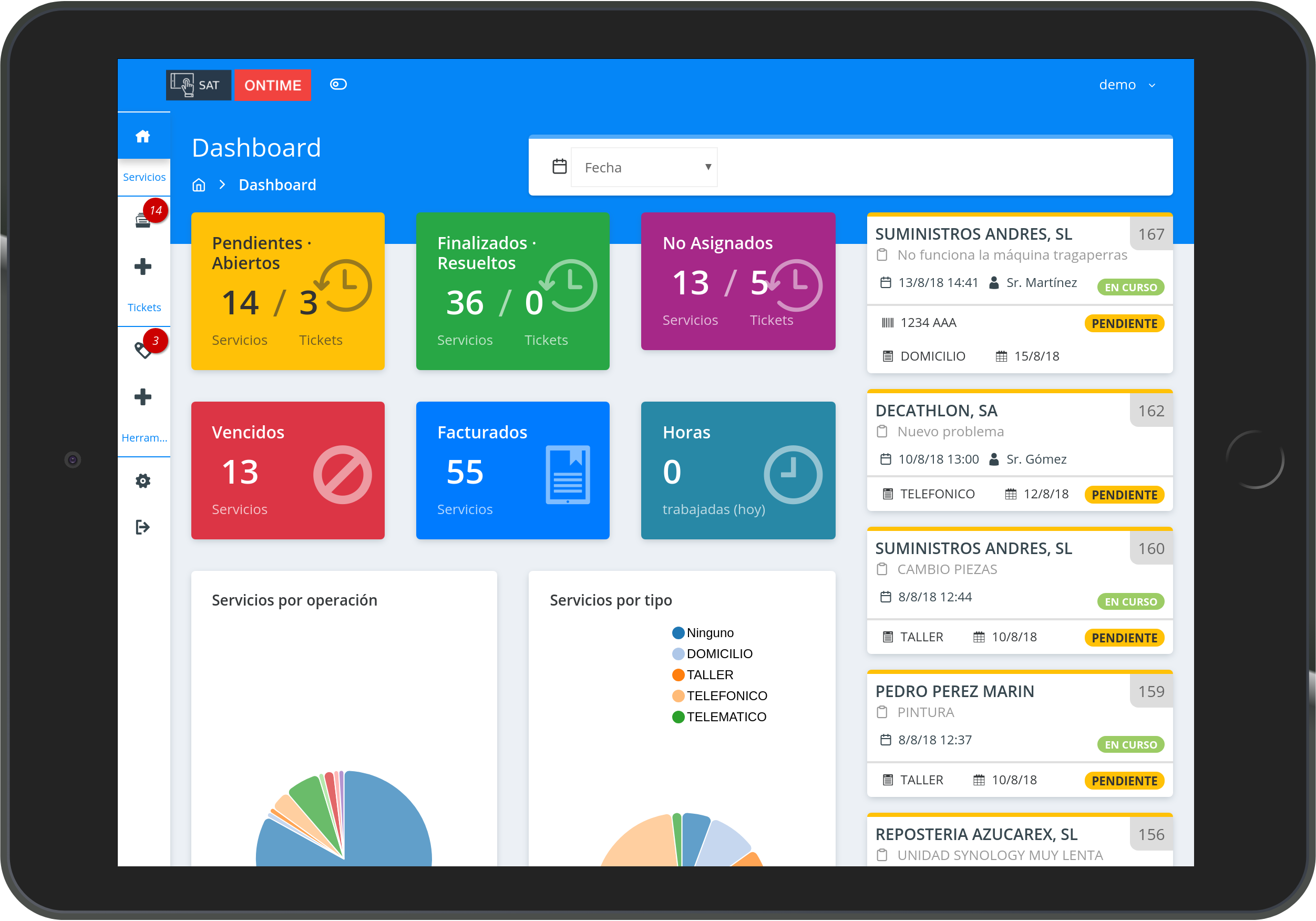1316x921 pixels.
Task: Open the Vencidos services card
Action: pos(287,470)
